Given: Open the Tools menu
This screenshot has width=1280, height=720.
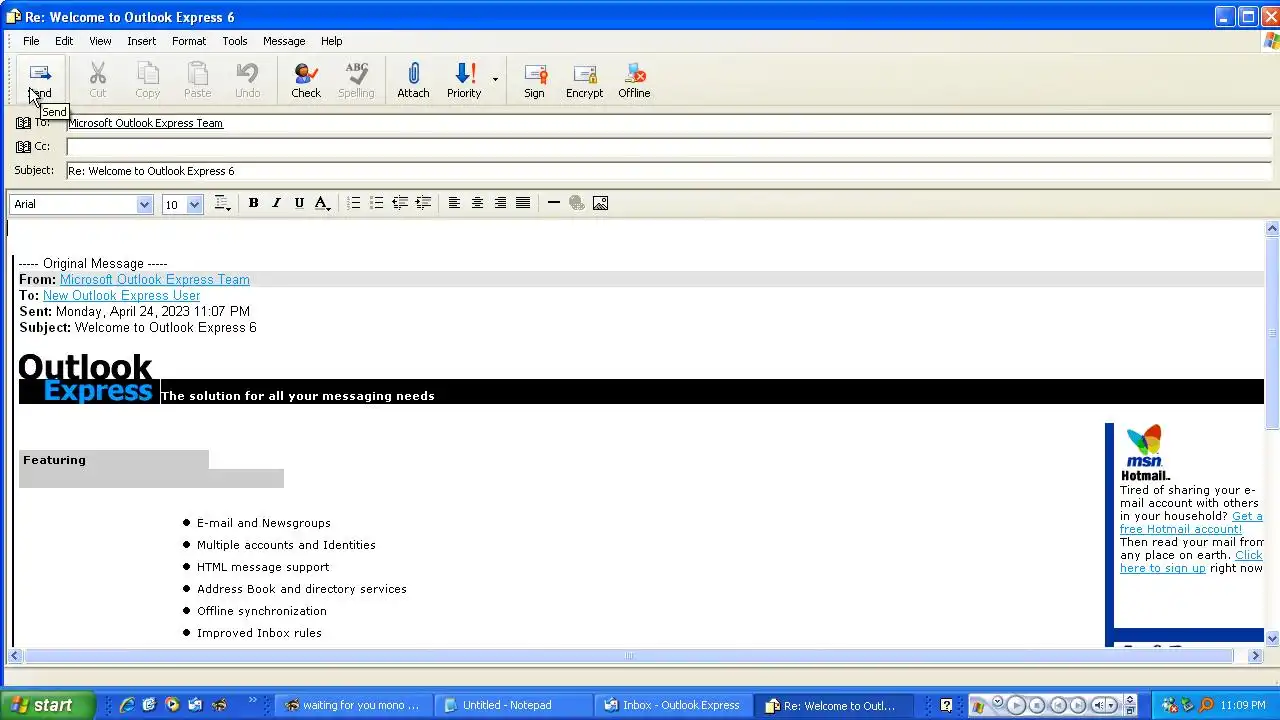Looking at the screenshot, I should (x=235, y=41).
